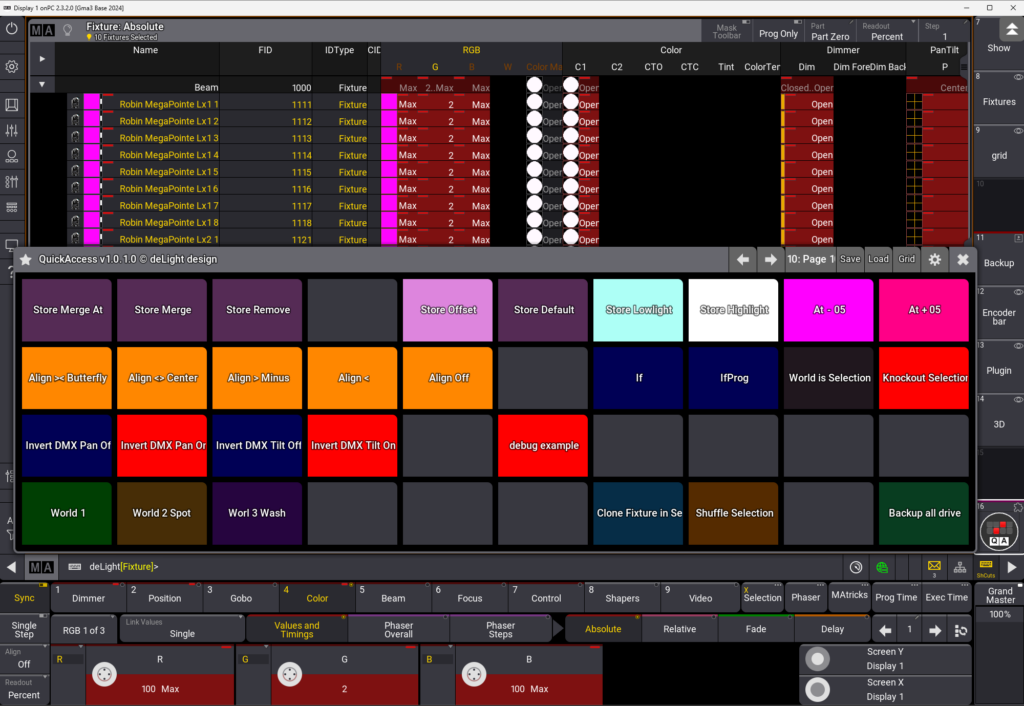Toggle the Mask Toolbar button
1024x706 pixels.
click(727, 32)
